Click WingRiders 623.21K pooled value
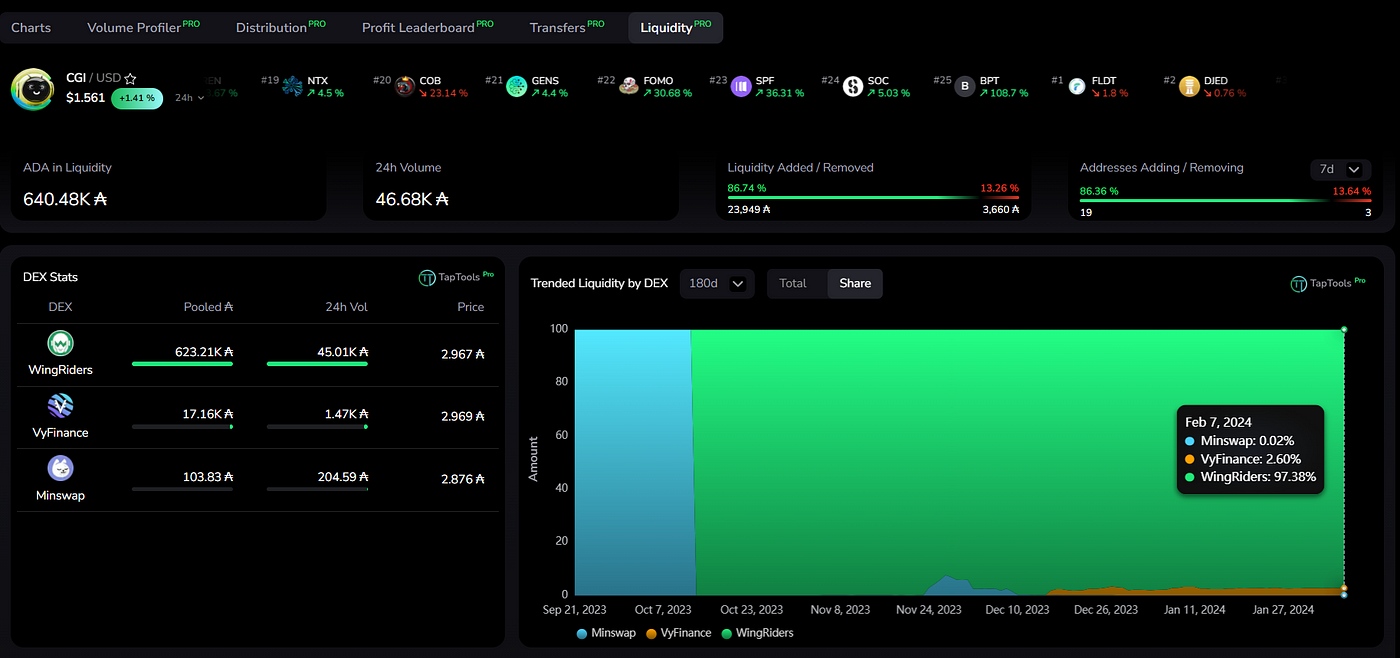 point(203,352)
